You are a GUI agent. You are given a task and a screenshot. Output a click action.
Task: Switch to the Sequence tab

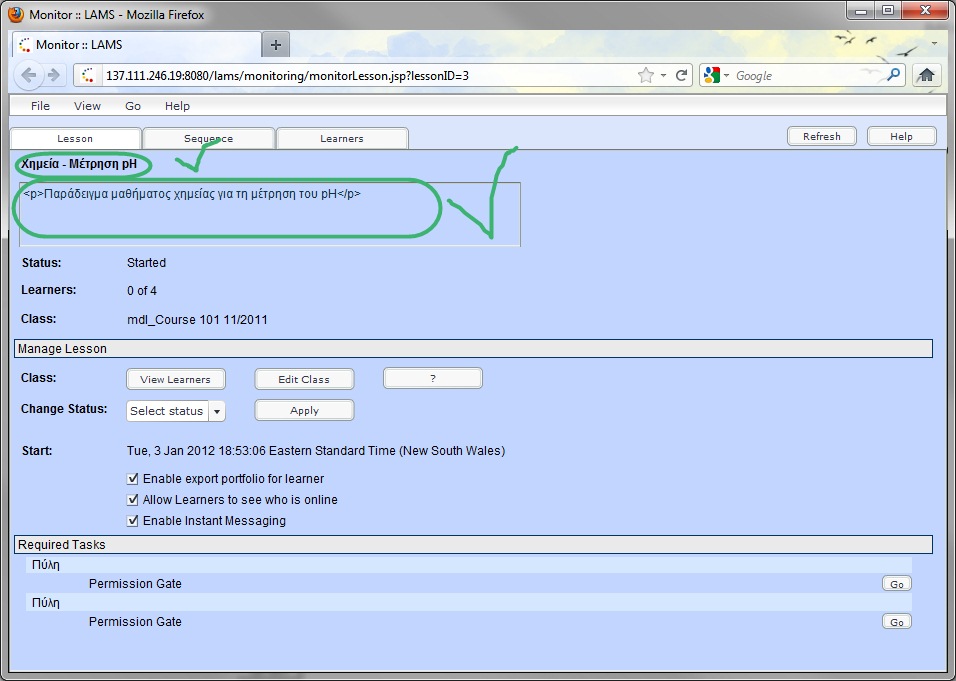click(208, 138)
